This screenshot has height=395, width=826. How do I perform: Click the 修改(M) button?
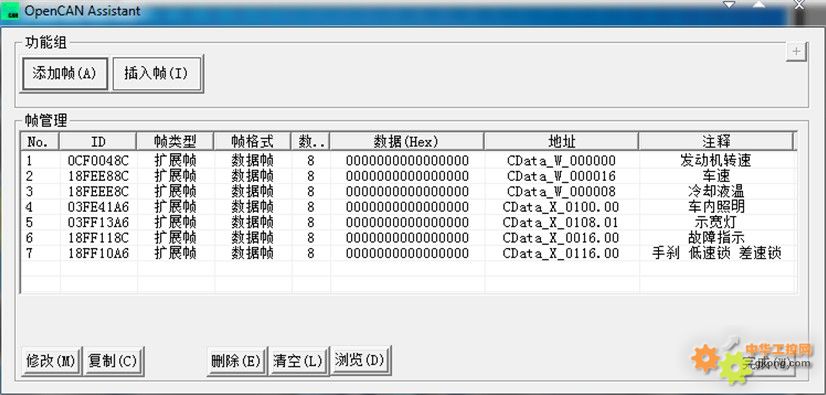(51, 361)
